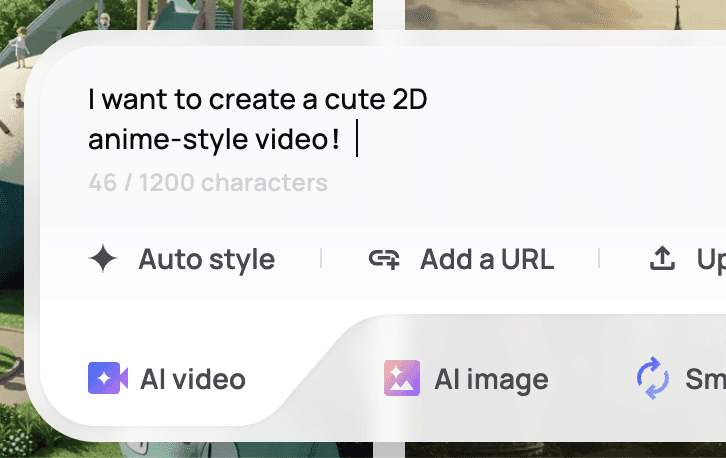
Task: Switch to the AI image tab
Action: [x=466, y=379]
